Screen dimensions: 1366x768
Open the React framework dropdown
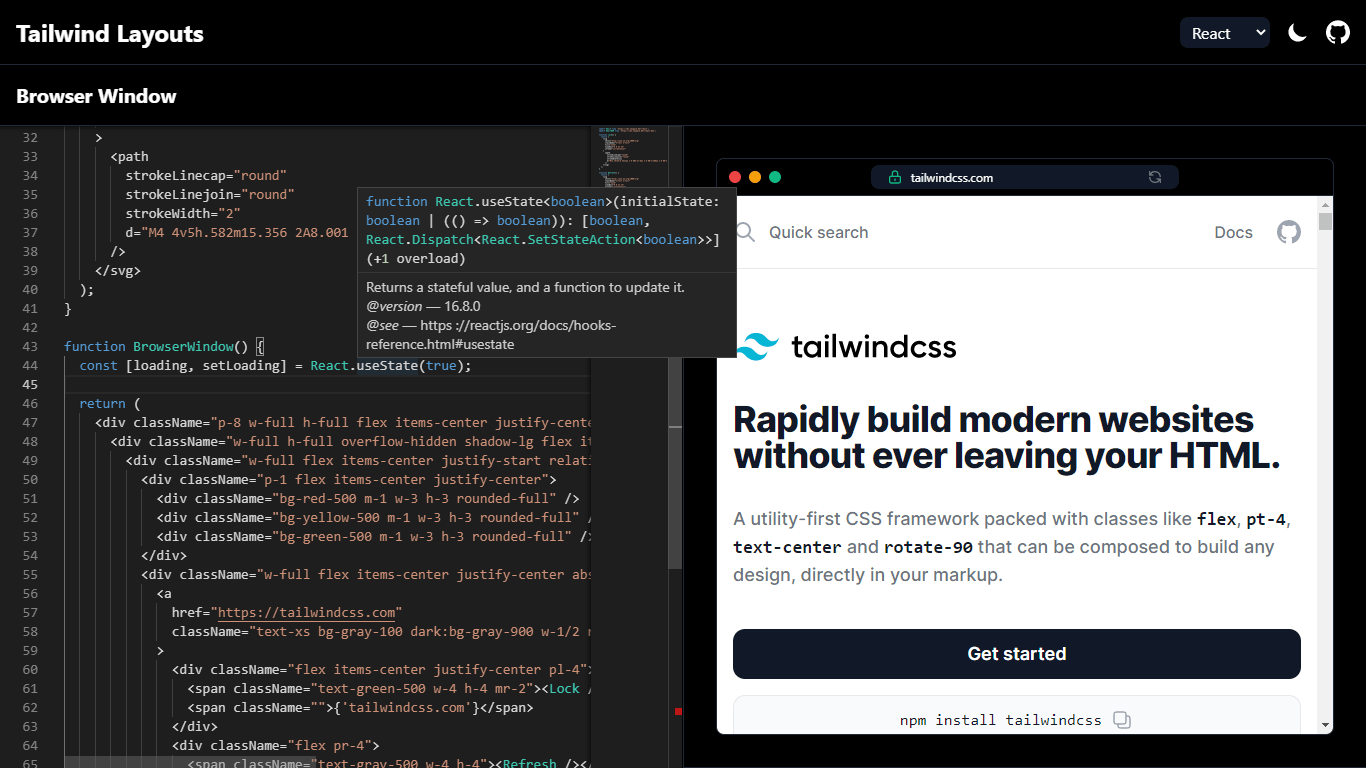coord(1225,33)
